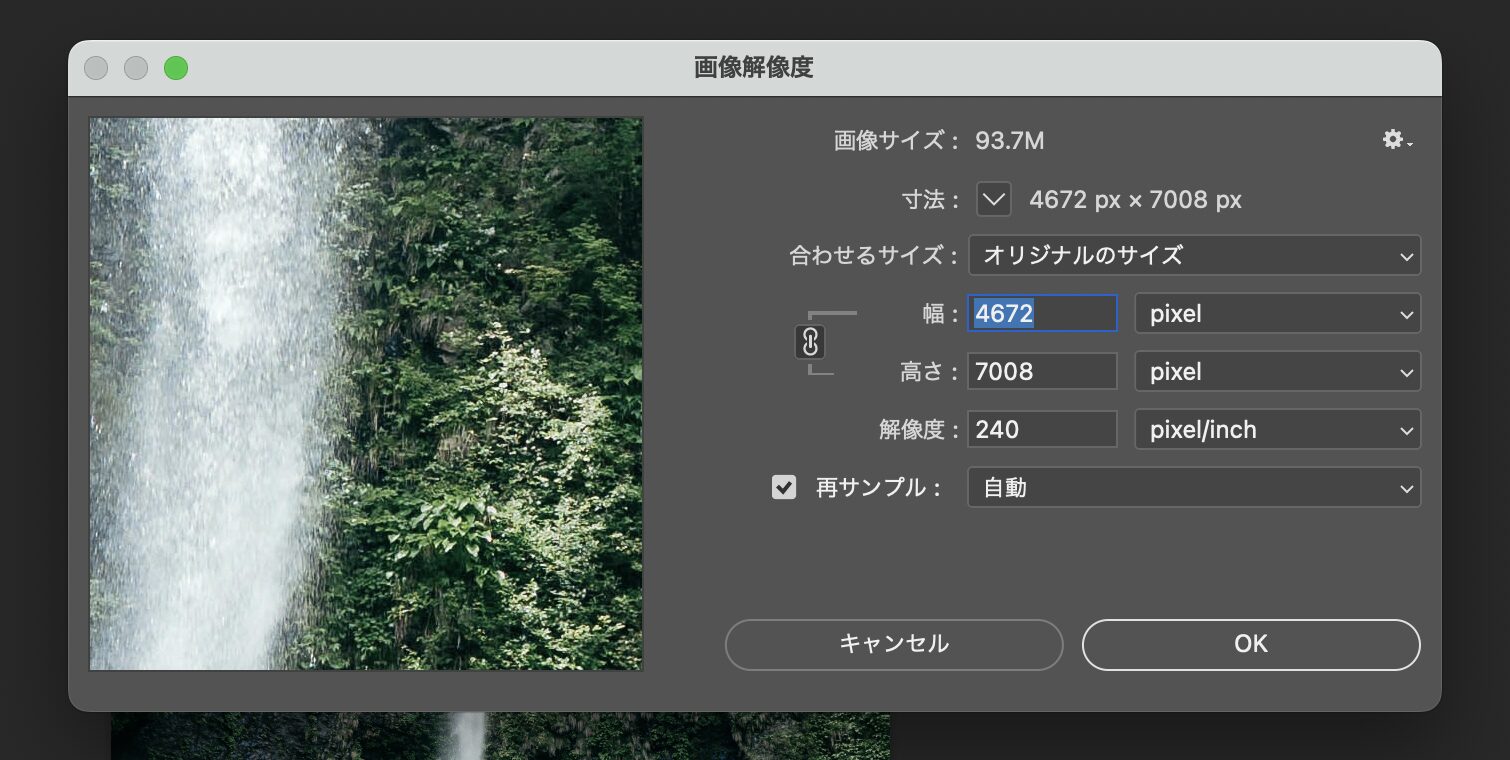The image size is (1510, 760).
Task: Open the pixel/inch resolution unit dropdown
Action: tap(1277, 430)
